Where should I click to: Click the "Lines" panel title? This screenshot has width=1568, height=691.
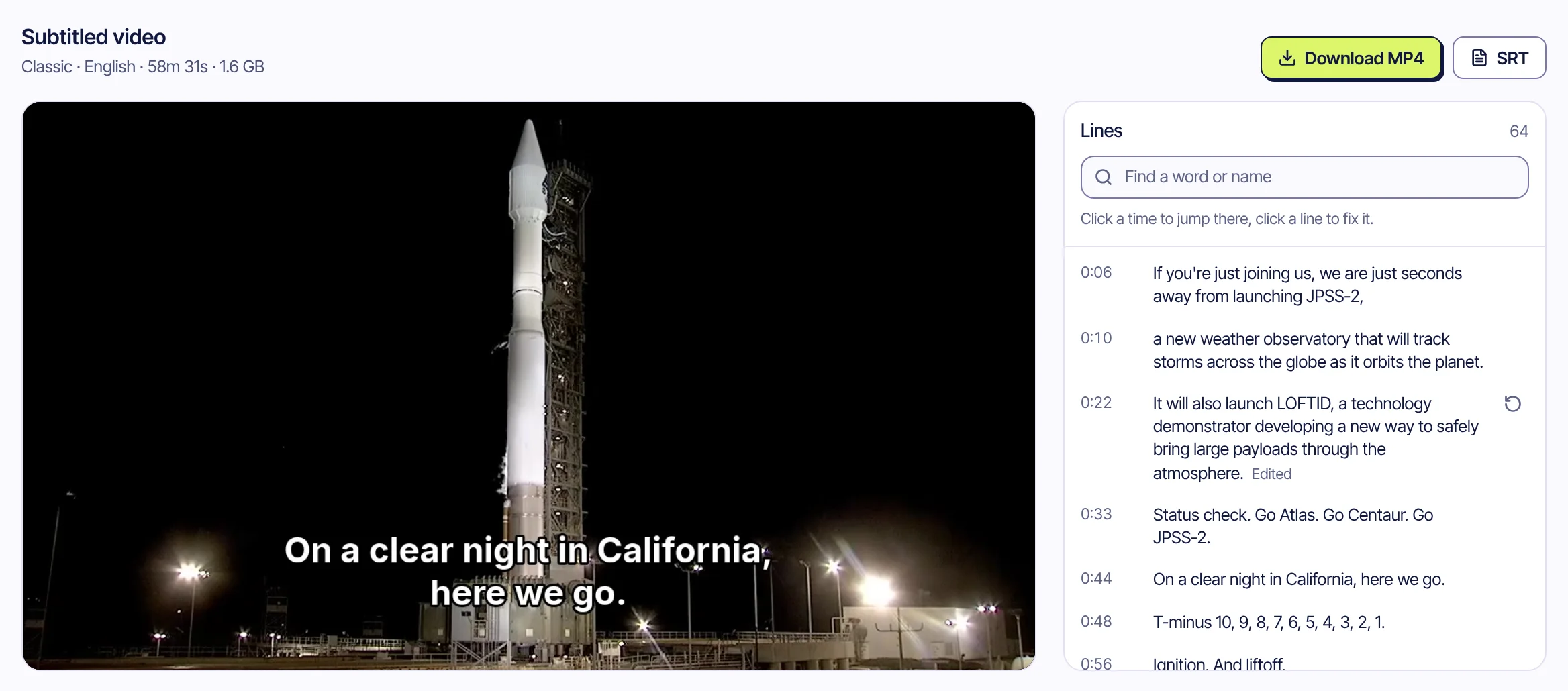click(x=1101, y=131)
